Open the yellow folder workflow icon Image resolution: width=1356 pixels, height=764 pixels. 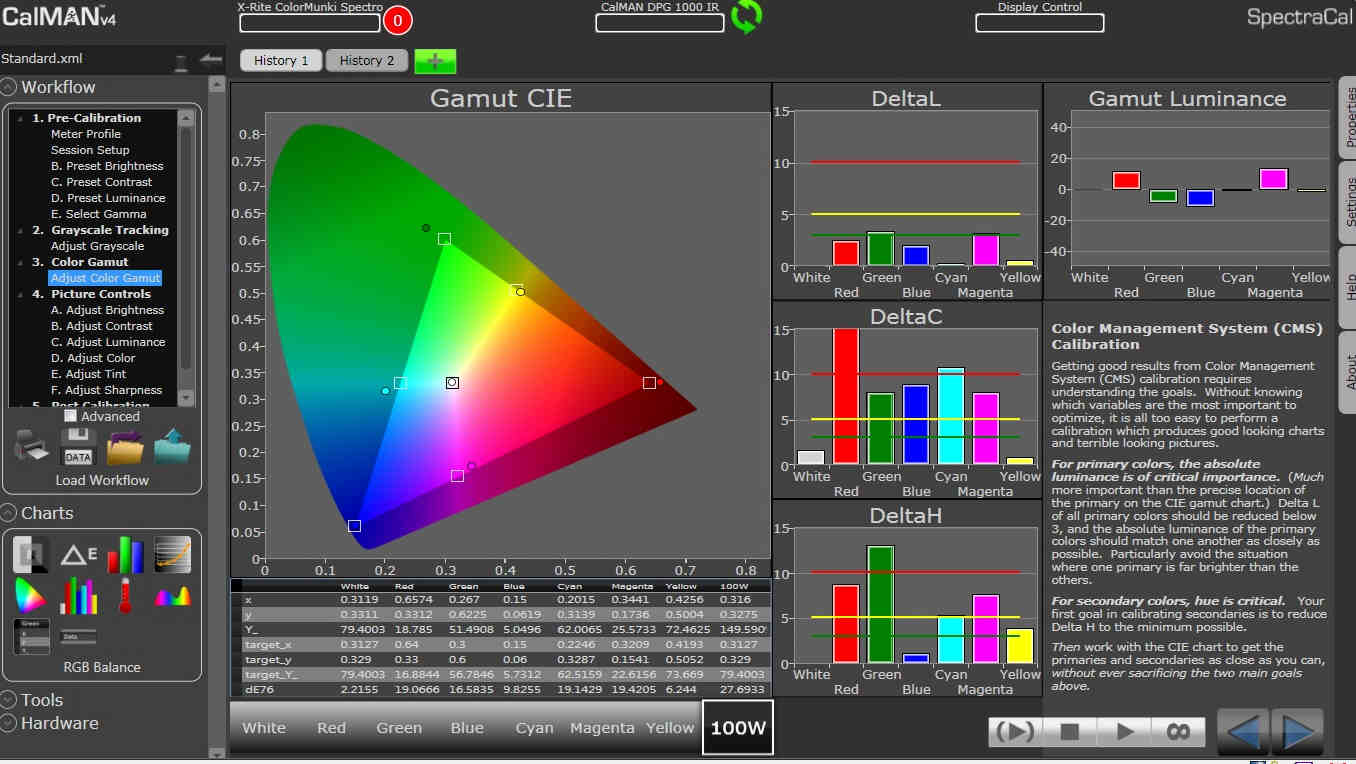(126, 447)
